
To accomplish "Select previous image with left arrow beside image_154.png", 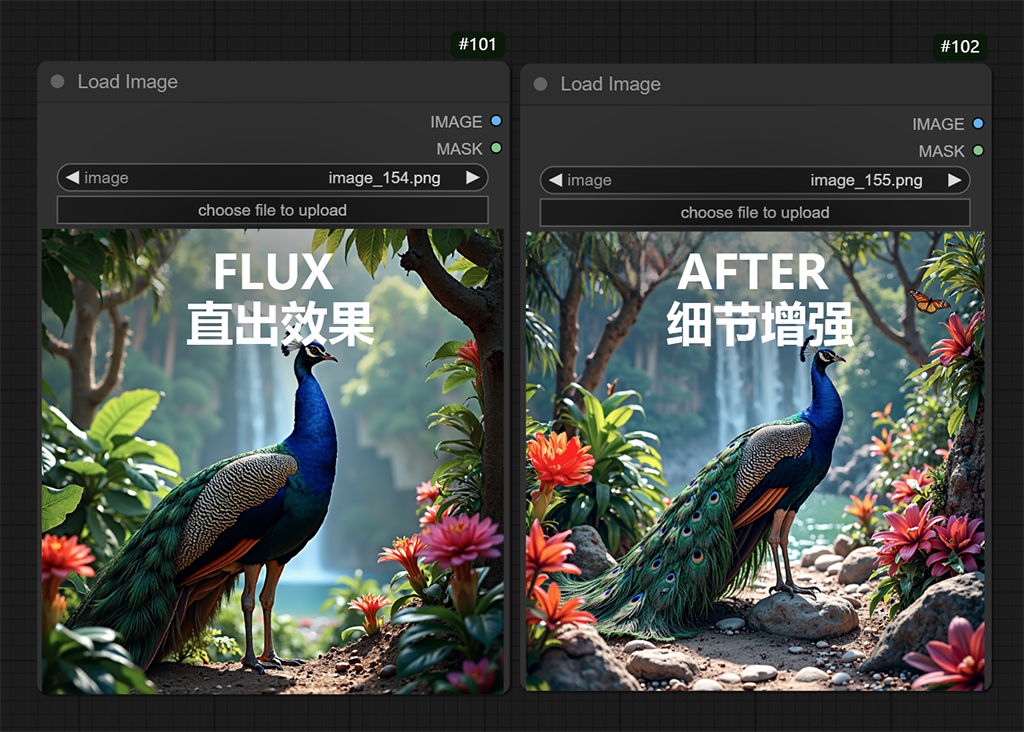I will click(72, 178).
